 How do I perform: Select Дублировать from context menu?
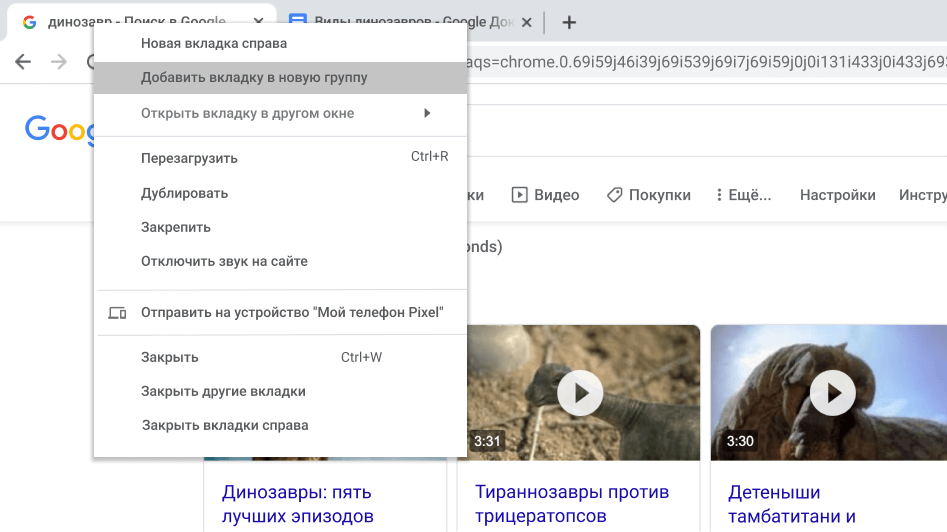coord(184,193)
